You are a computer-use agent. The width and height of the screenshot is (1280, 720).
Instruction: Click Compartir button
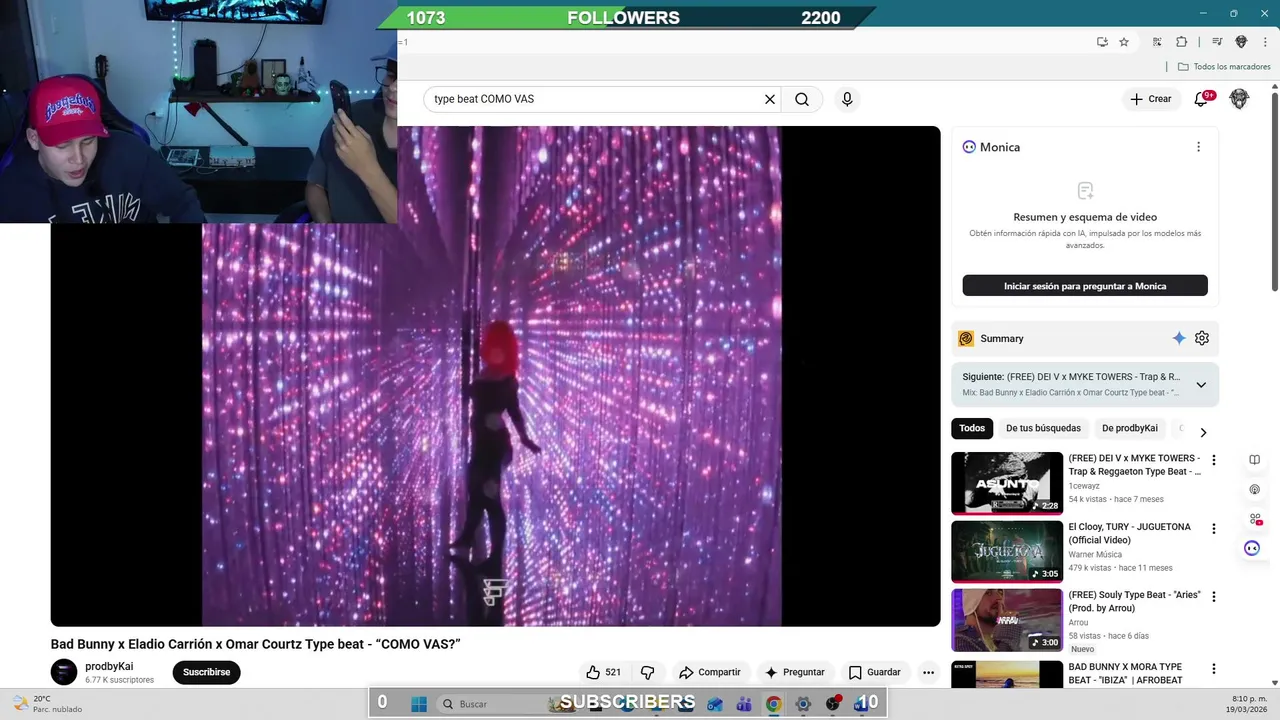709,672
